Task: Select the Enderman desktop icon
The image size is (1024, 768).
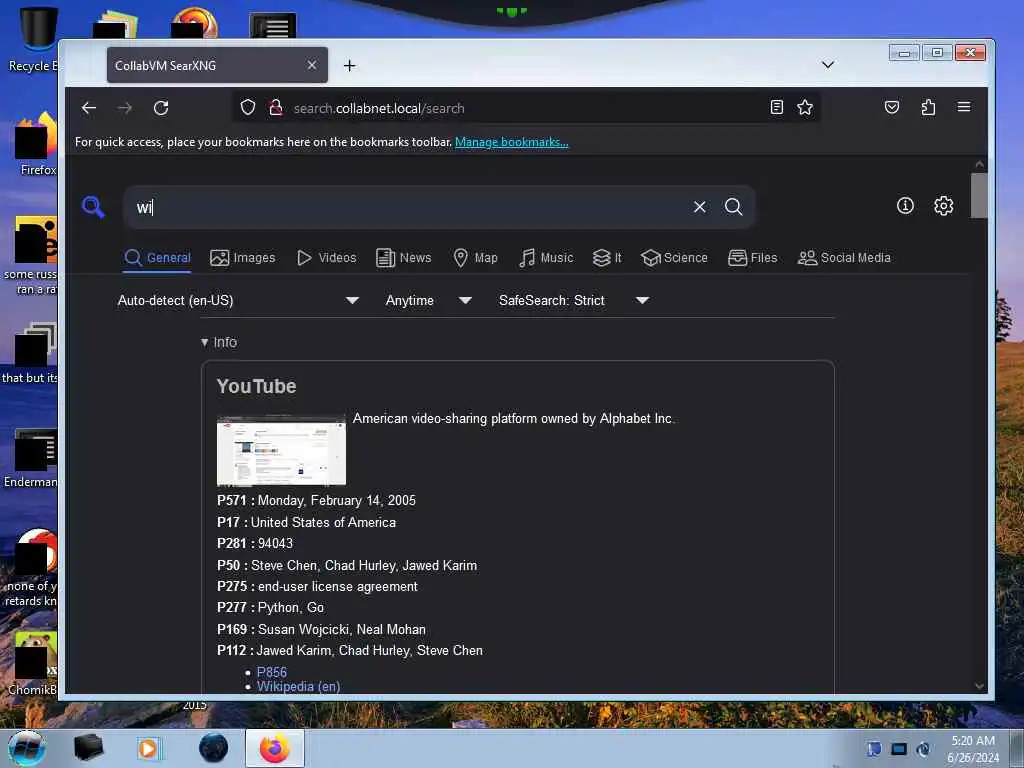Action: (33, 458)
